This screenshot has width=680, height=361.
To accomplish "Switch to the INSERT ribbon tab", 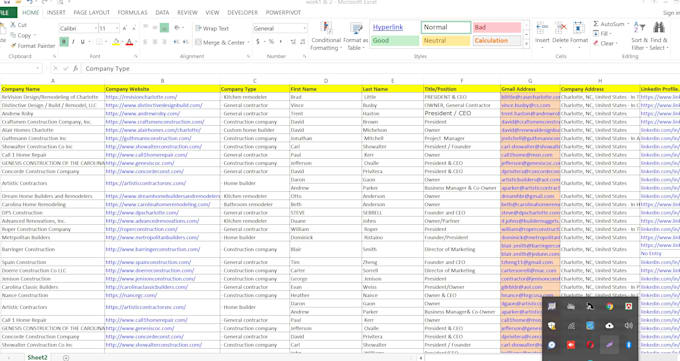I will click(56, 13).
